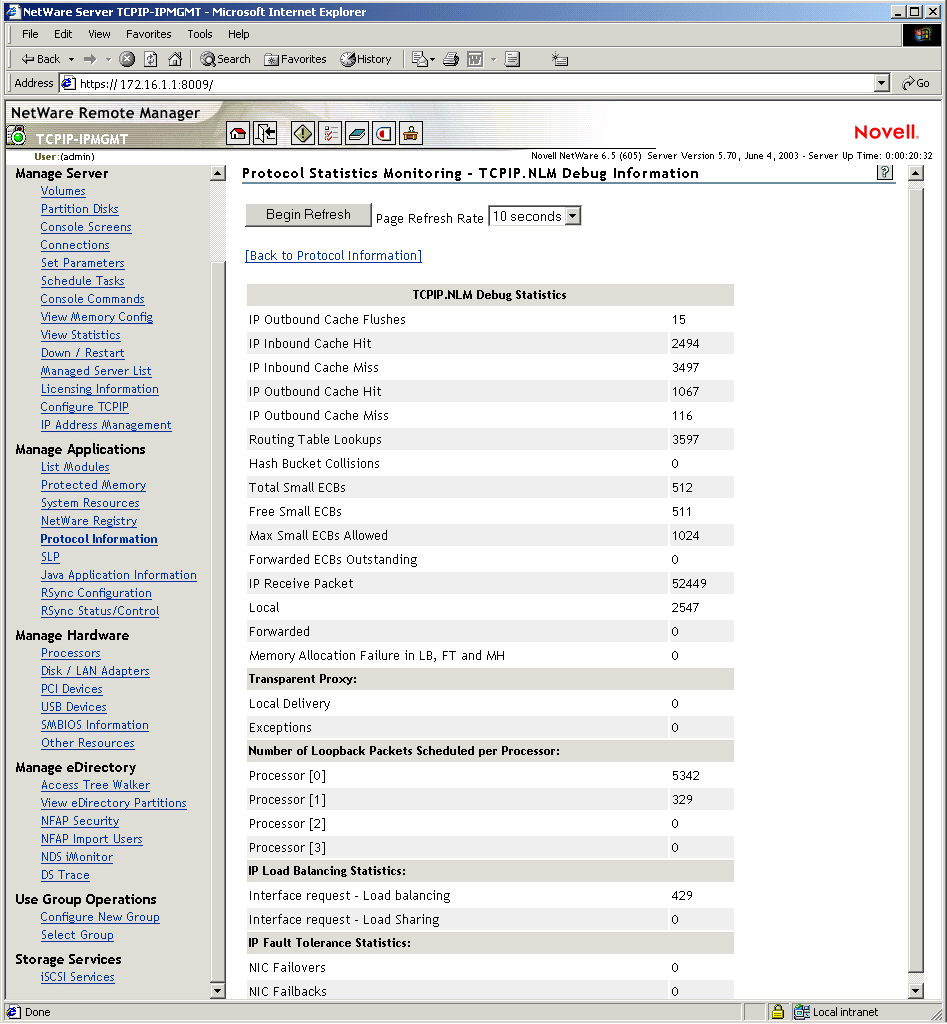Click the main content scroll up arrow
This screenshot has height=1024, width=947.
click(916, 174)
